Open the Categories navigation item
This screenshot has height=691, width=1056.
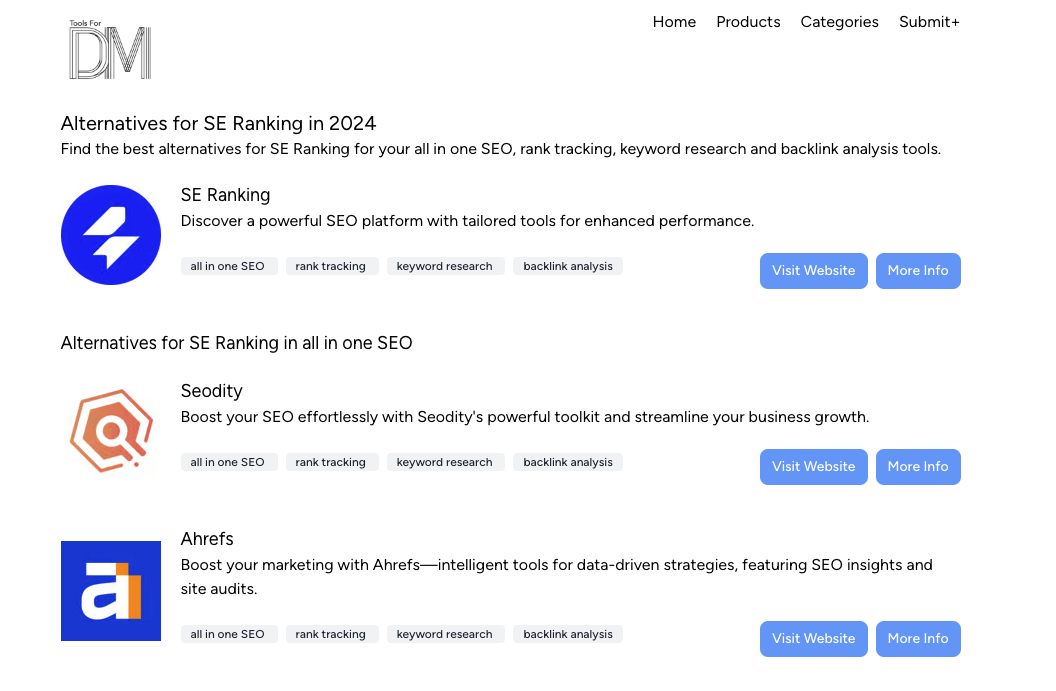[839, 22]
